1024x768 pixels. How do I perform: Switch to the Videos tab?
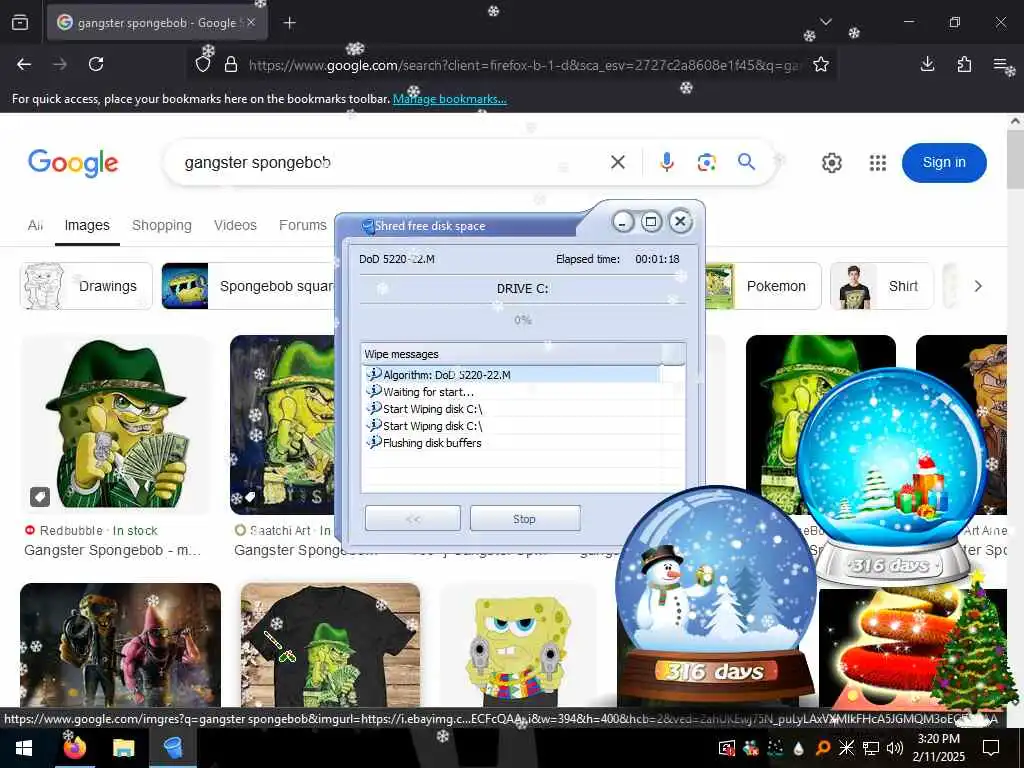[235, 225]
